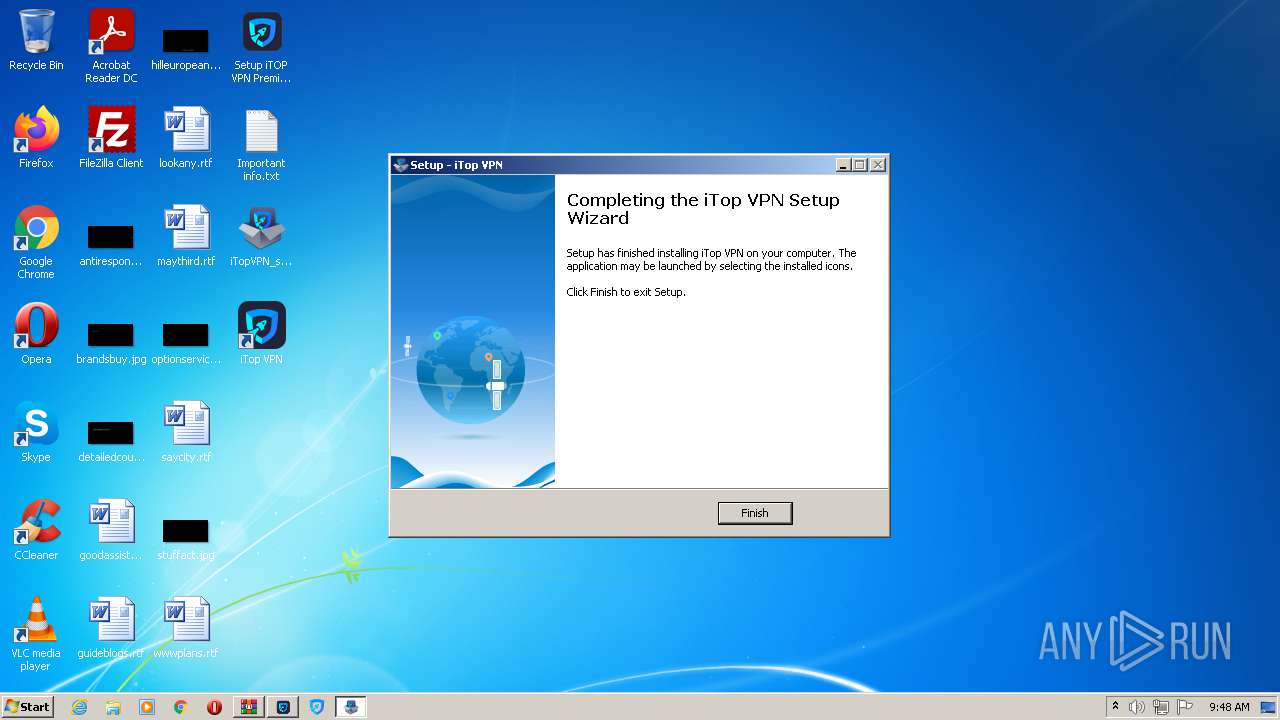
Task: Open the Recycle Bin desktop icon
Action: [36, 40]
